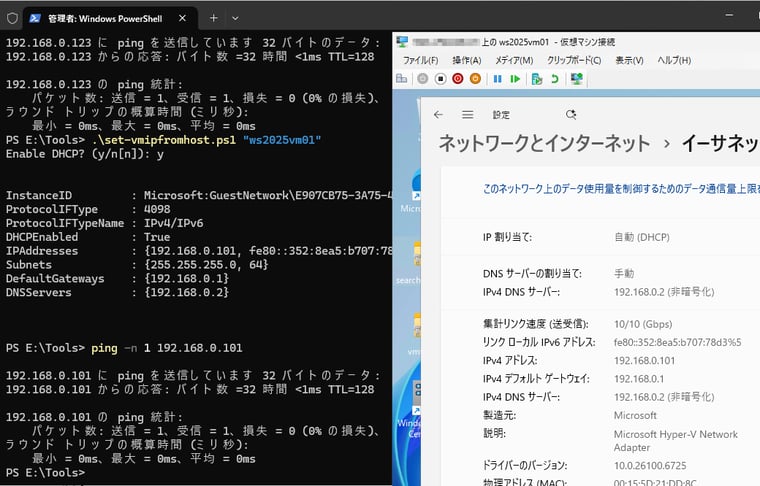Click the ProtocolIFTypeName IPv4/IPv6 row
This screenshot has height=486, width=760.
104,223
